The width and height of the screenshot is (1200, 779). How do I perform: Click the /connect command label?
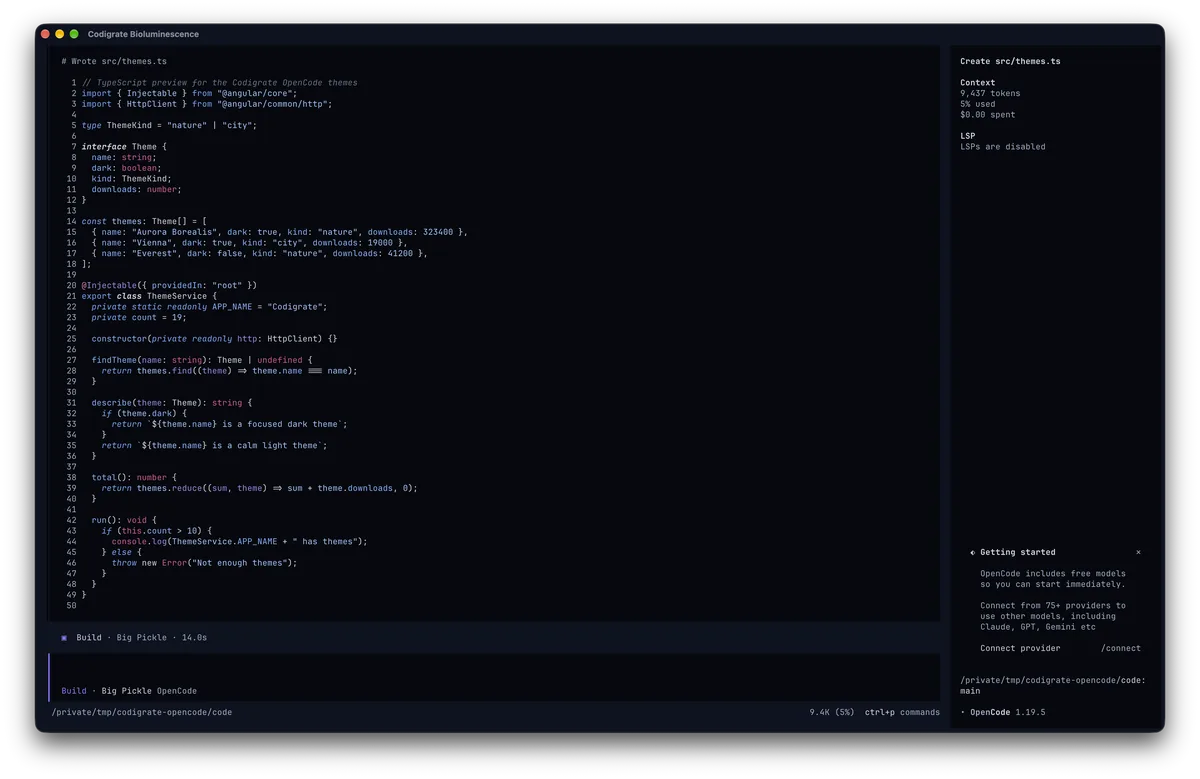coord(1121,648)
